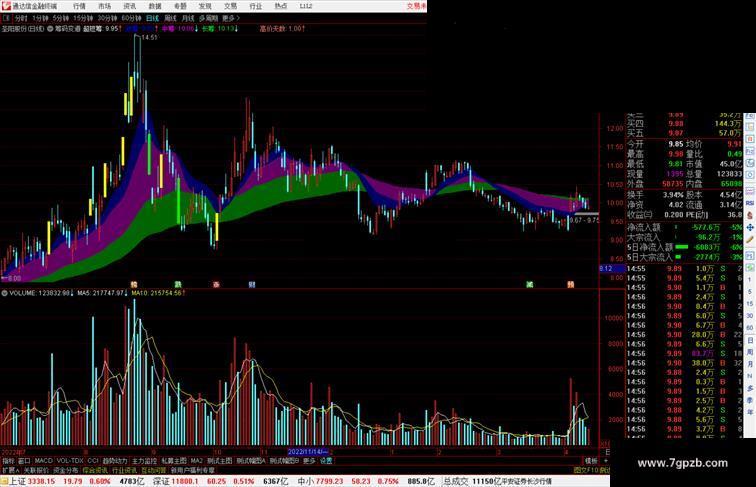Select the 月线 monthly period
The image size is (756, 487).
(188, 18)
